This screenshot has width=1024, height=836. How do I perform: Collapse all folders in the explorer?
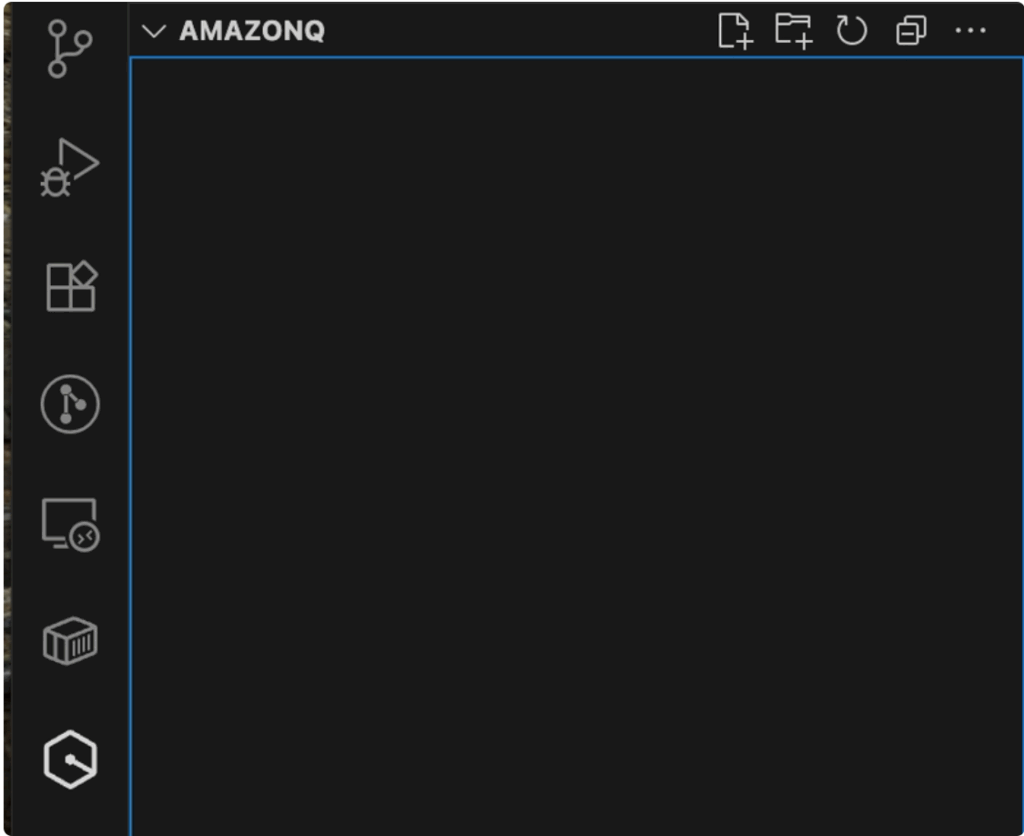click(911, 31)
